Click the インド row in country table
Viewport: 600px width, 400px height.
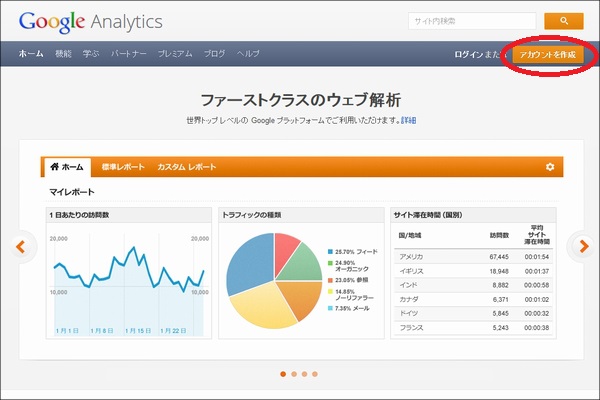[x=473, y=285]
